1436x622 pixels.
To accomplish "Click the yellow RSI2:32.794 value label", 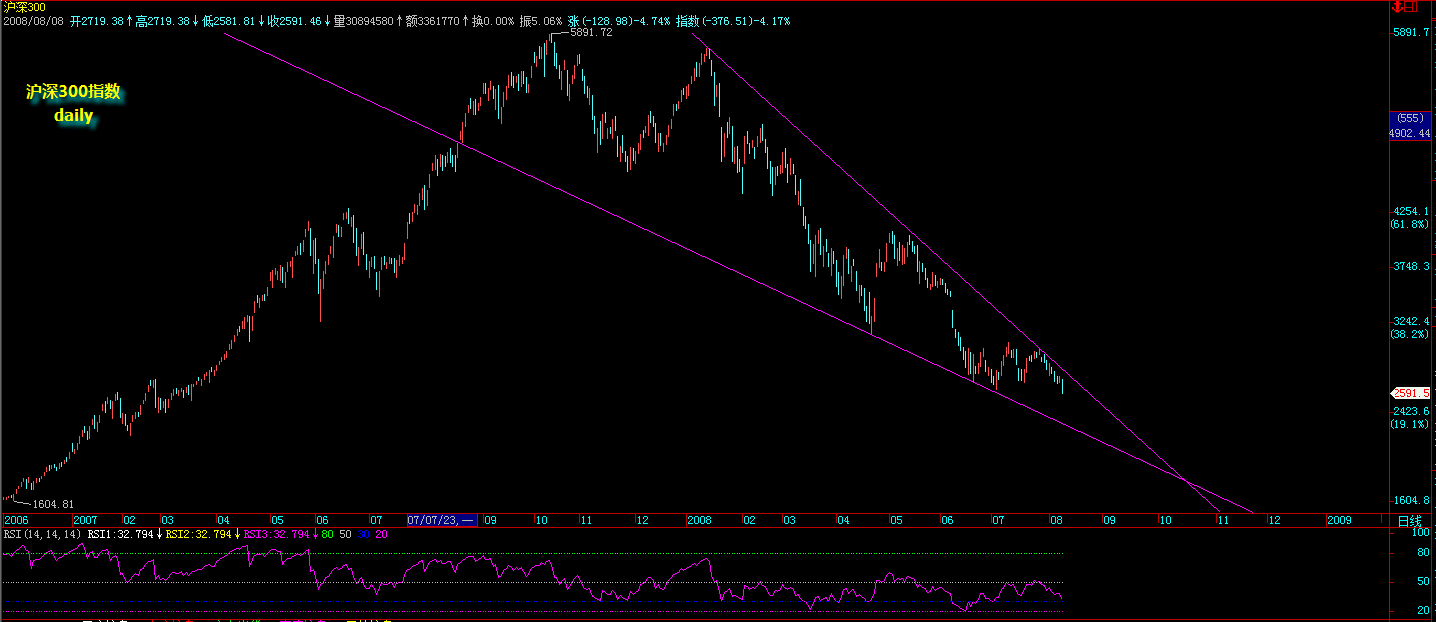I will pyautogui.click(x=198, y=535).
